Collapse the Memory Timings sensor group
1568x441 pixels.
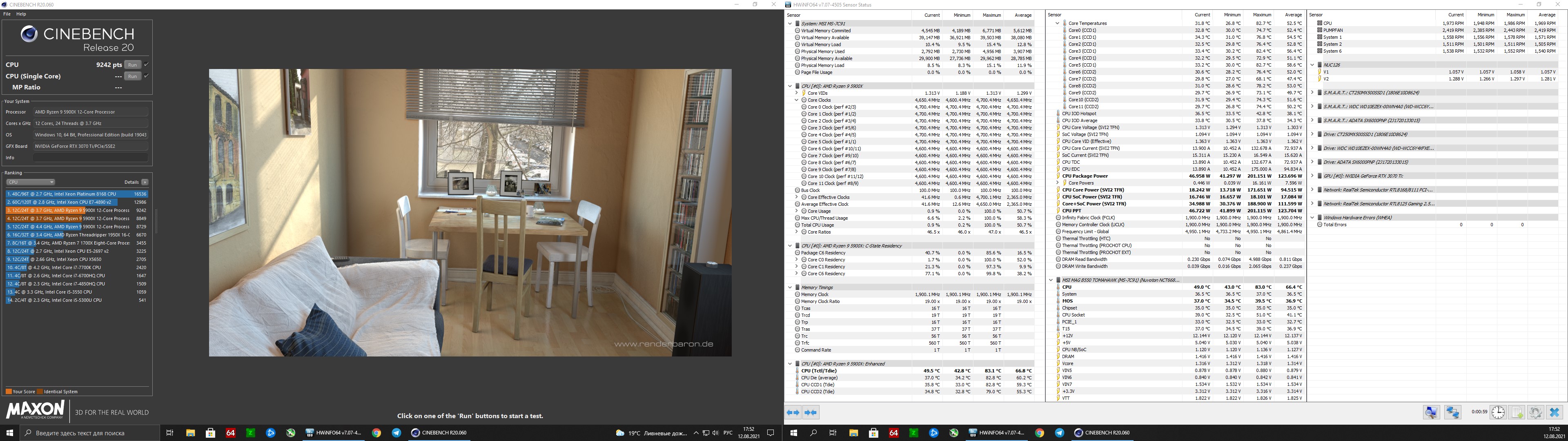(x=790, y=287)
